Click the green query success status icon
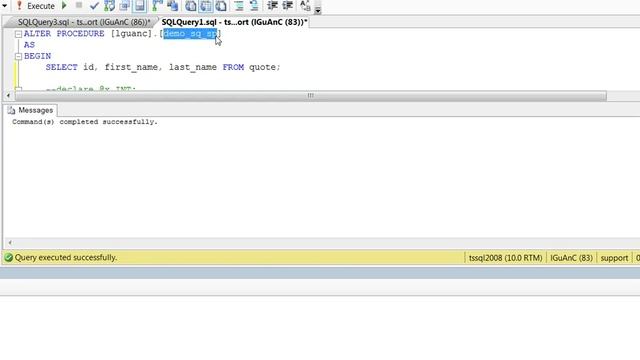The image size is (640, 360). [9, 258]
